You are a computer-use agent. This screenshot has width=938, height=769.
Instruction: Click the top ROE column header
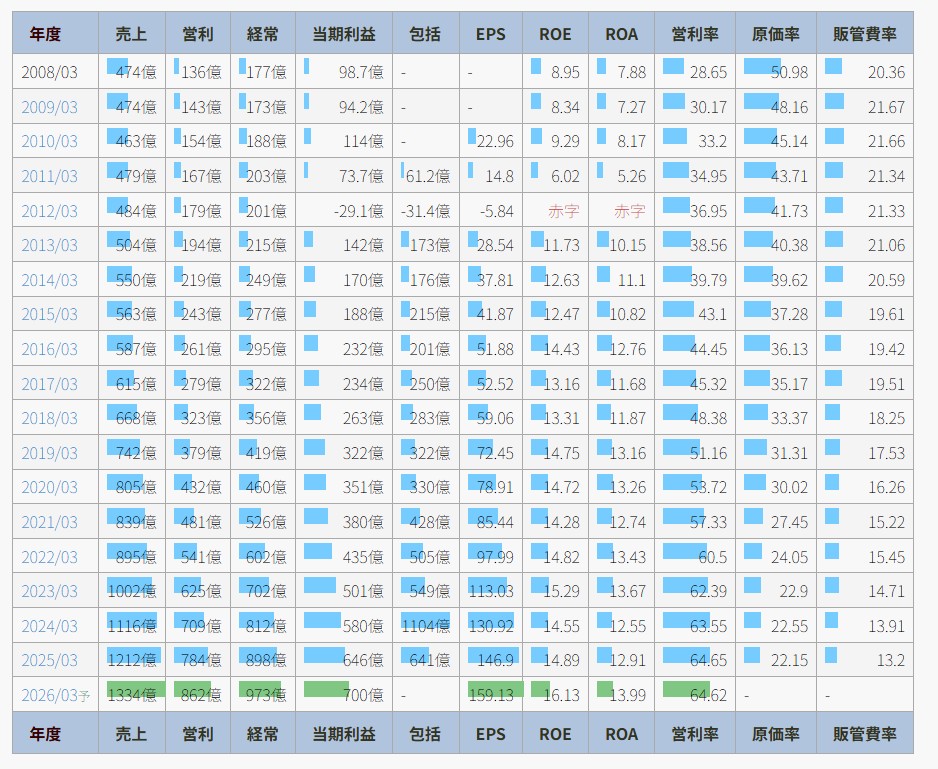556,34
